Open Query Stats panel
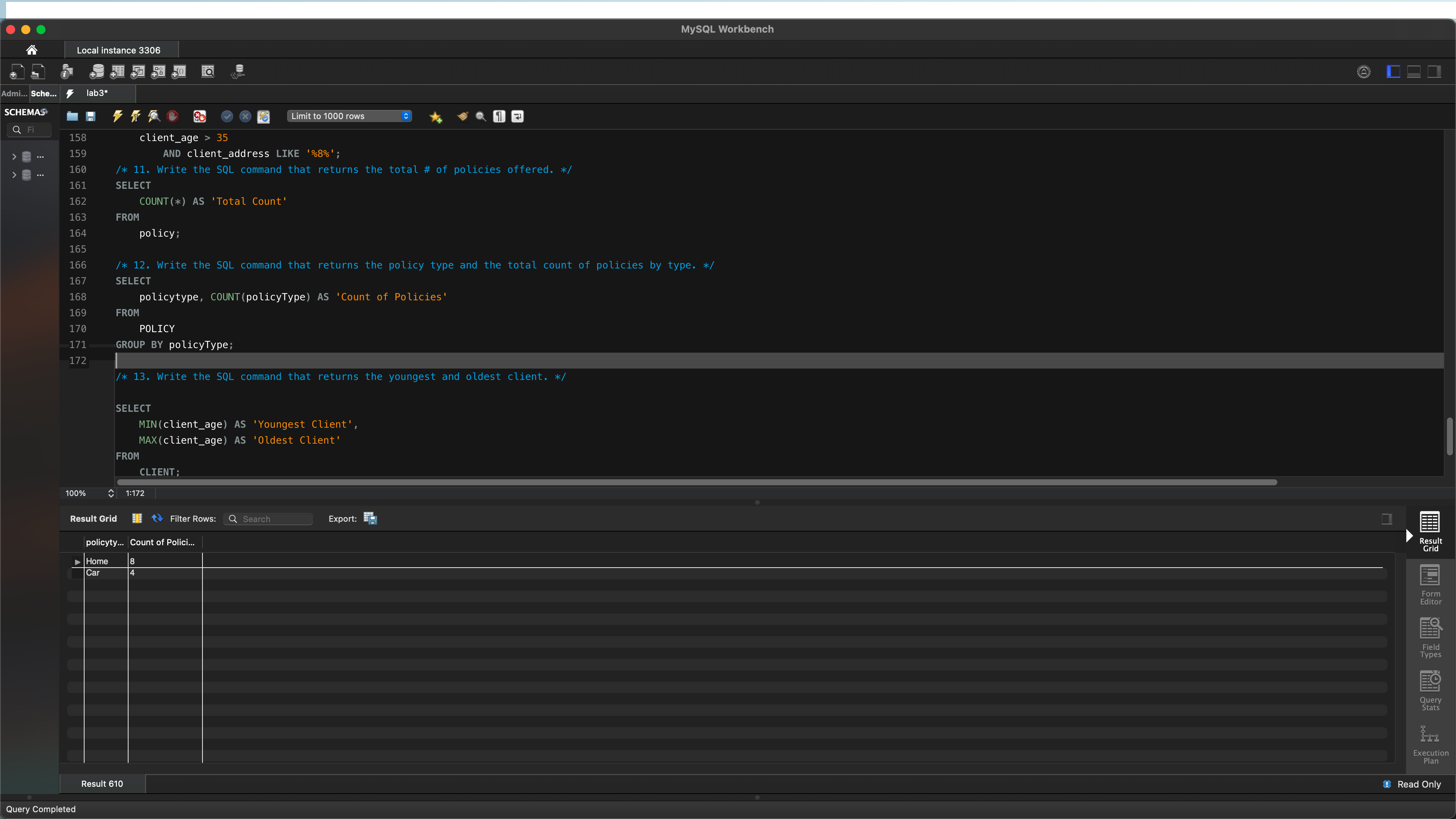 coord(1430,690)
